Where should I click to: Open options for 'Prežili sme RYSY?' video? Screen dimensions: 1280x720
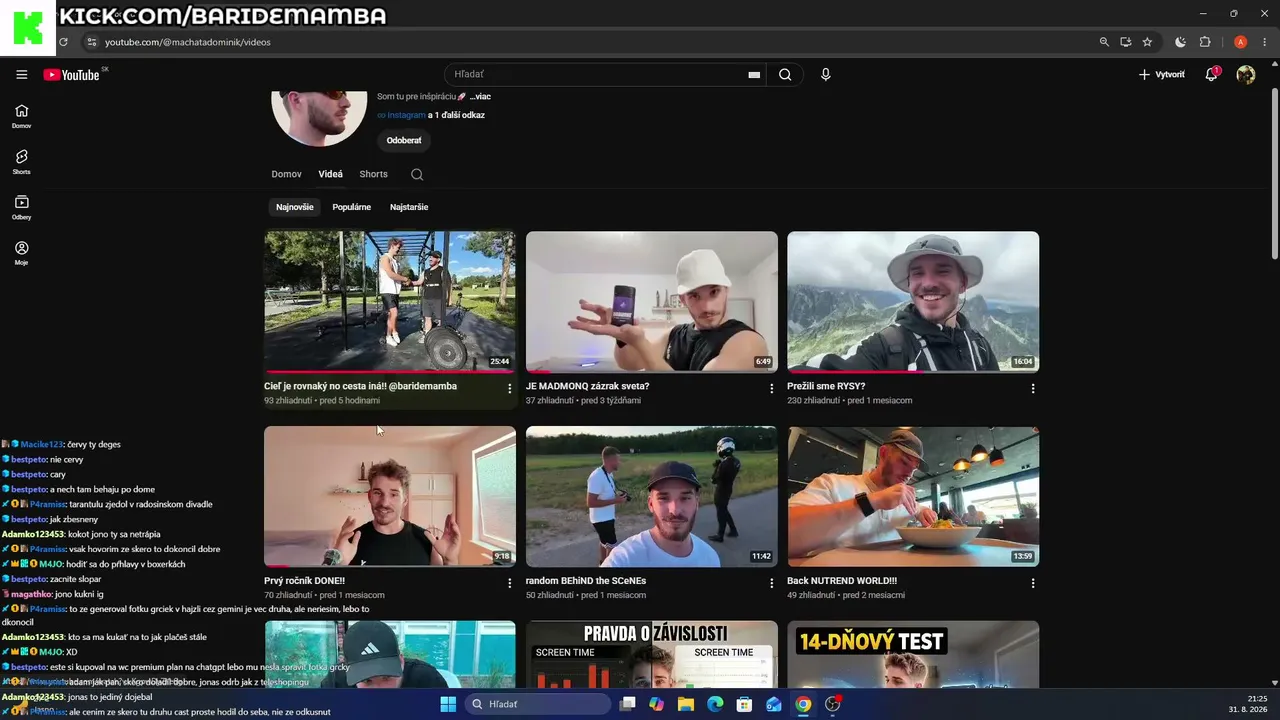(x=1033, y=388)
